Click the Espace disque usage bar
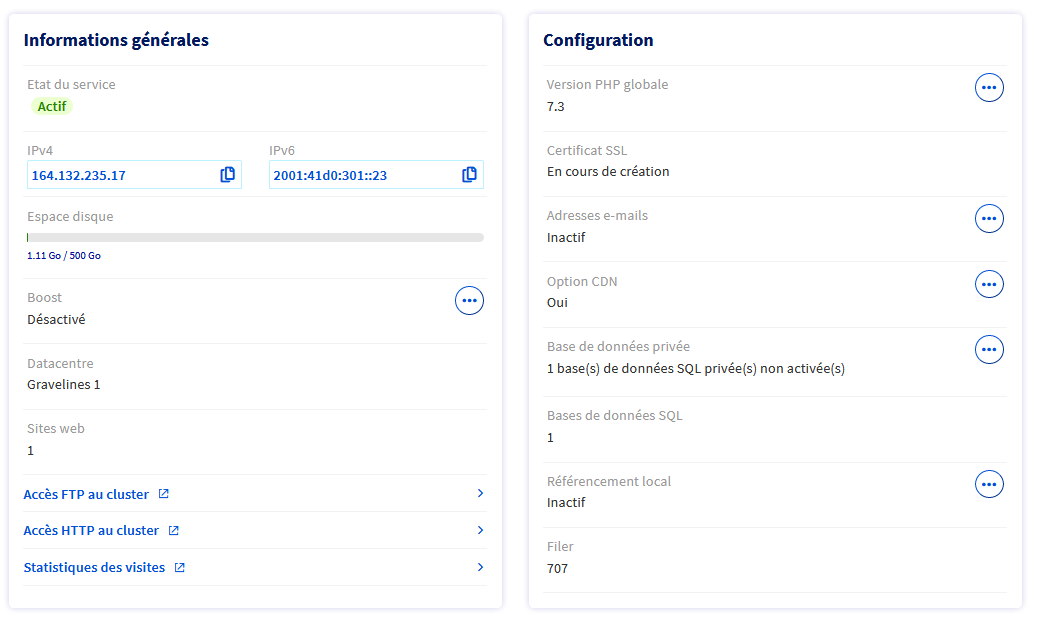This screenshot has height=633, width=1038. [x=255, y=238]
